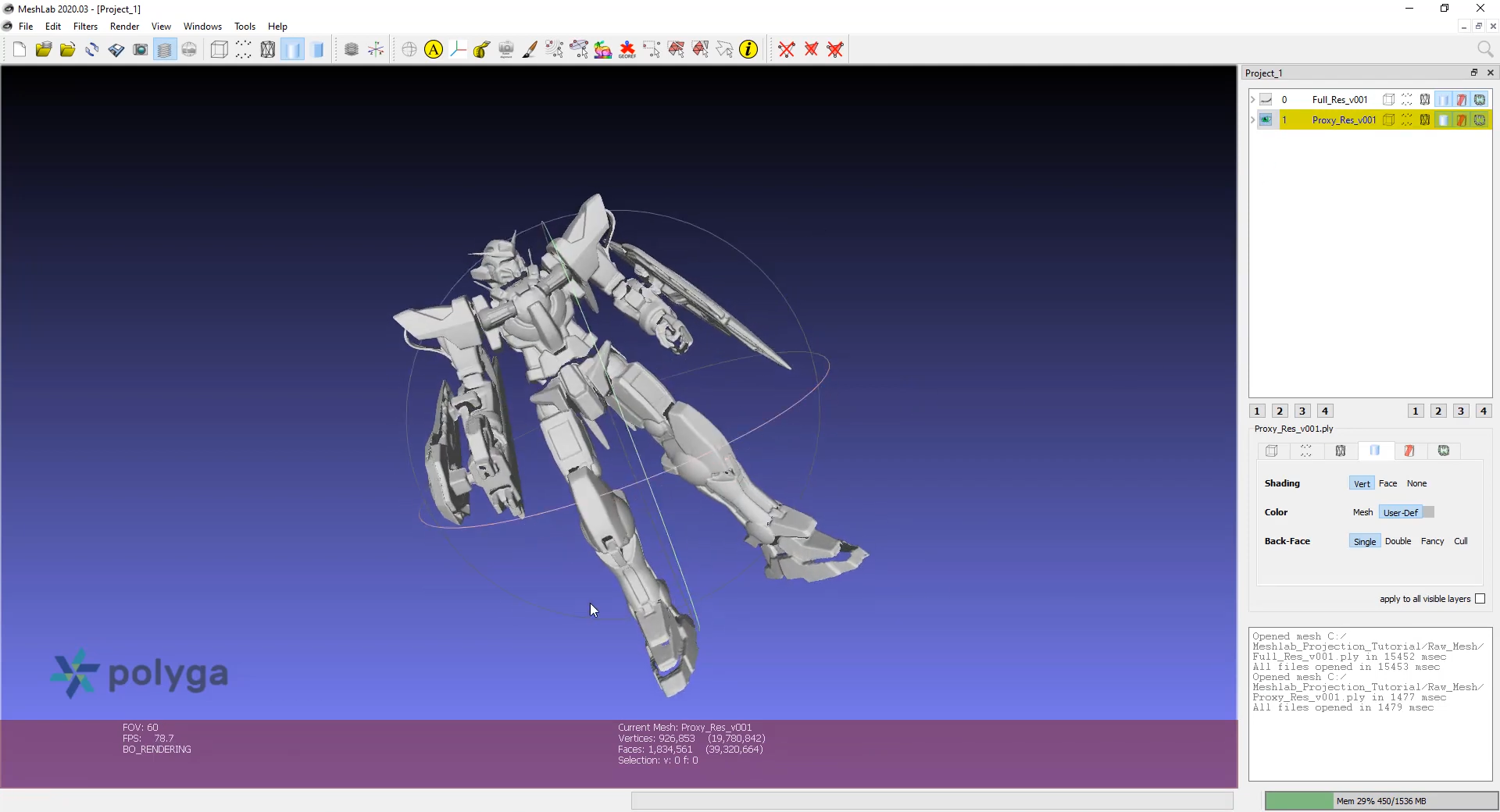The width and height of the screenshot is (1500, 812).
Task: Toggle edge decorator icon in Proxy_Res_v001 row
Action: 1480,120
